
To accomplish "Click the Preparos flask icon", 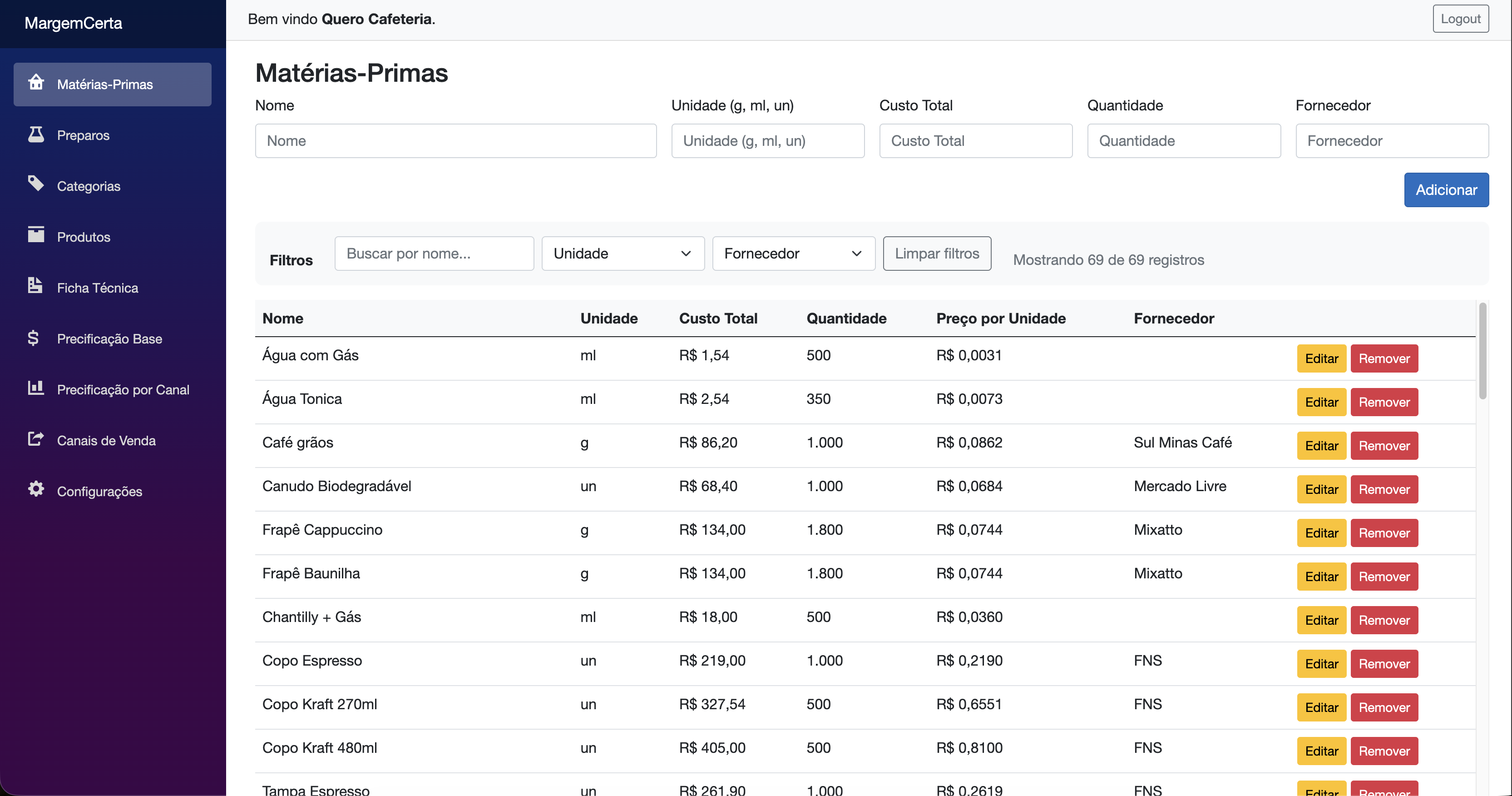I will click(36, 134).
